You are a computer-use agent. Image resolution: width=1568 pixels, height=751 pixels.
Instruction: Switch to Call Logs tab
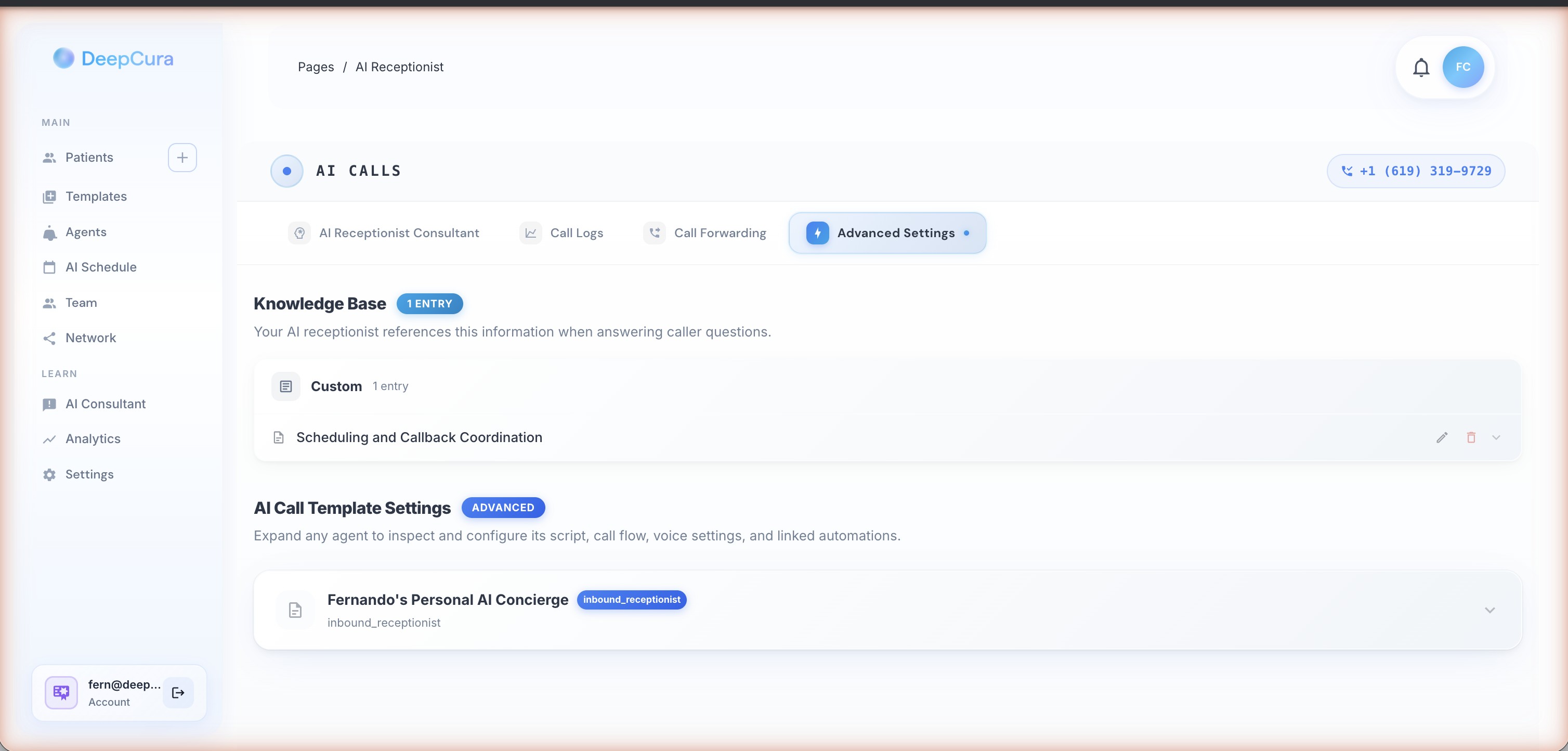tap(561, 234)
